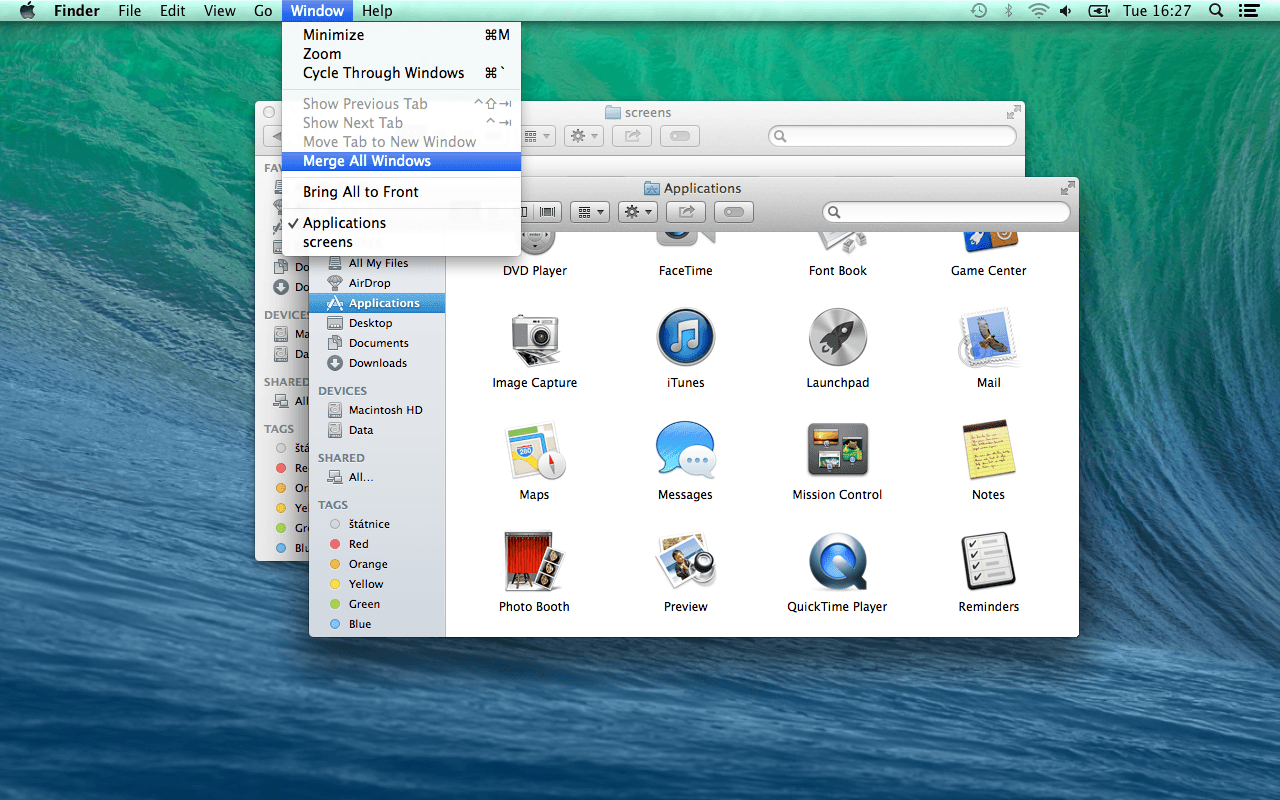Select the Reminders checklist icon
The height and width of the screenshot is (800, 1280).
(989, 562)
